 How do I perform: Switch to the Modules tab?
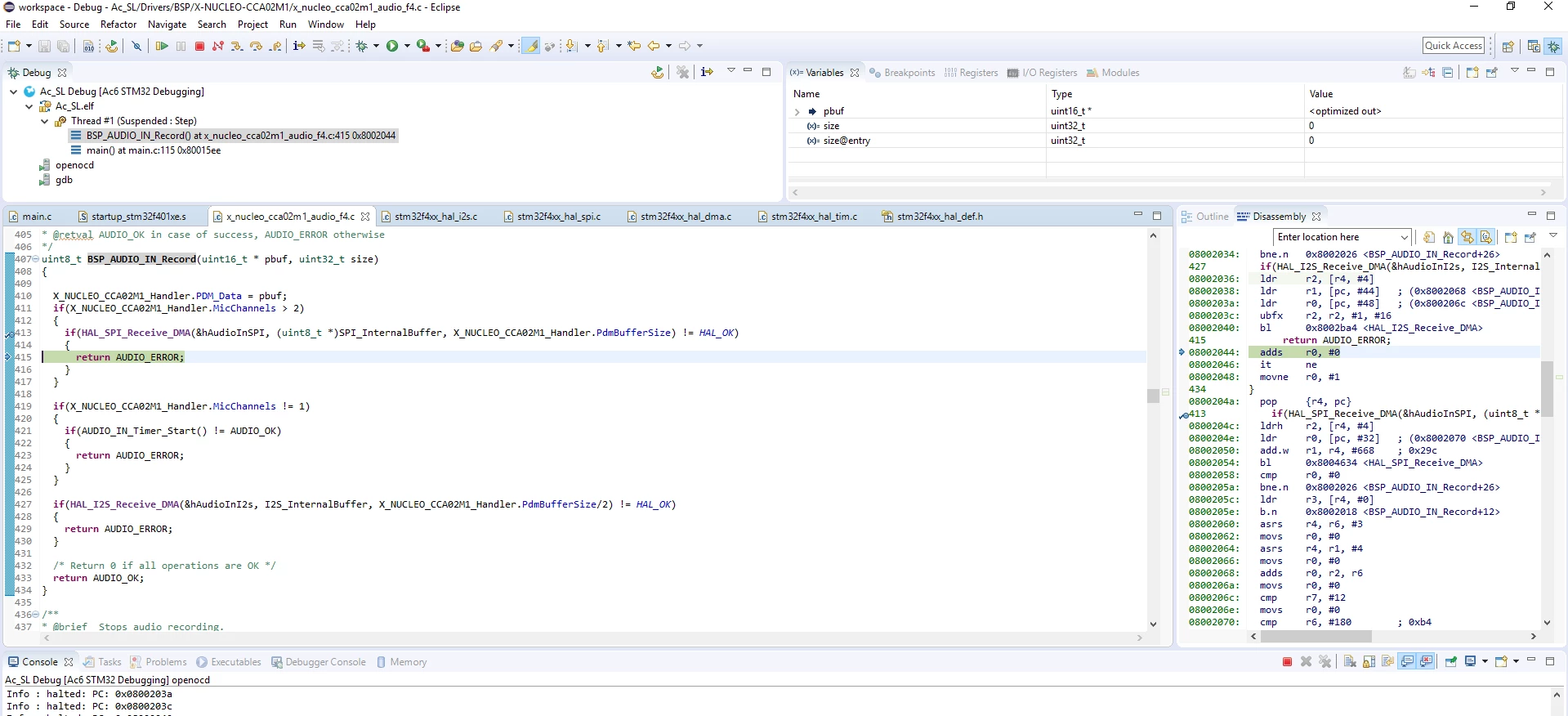click(1113, 73)
